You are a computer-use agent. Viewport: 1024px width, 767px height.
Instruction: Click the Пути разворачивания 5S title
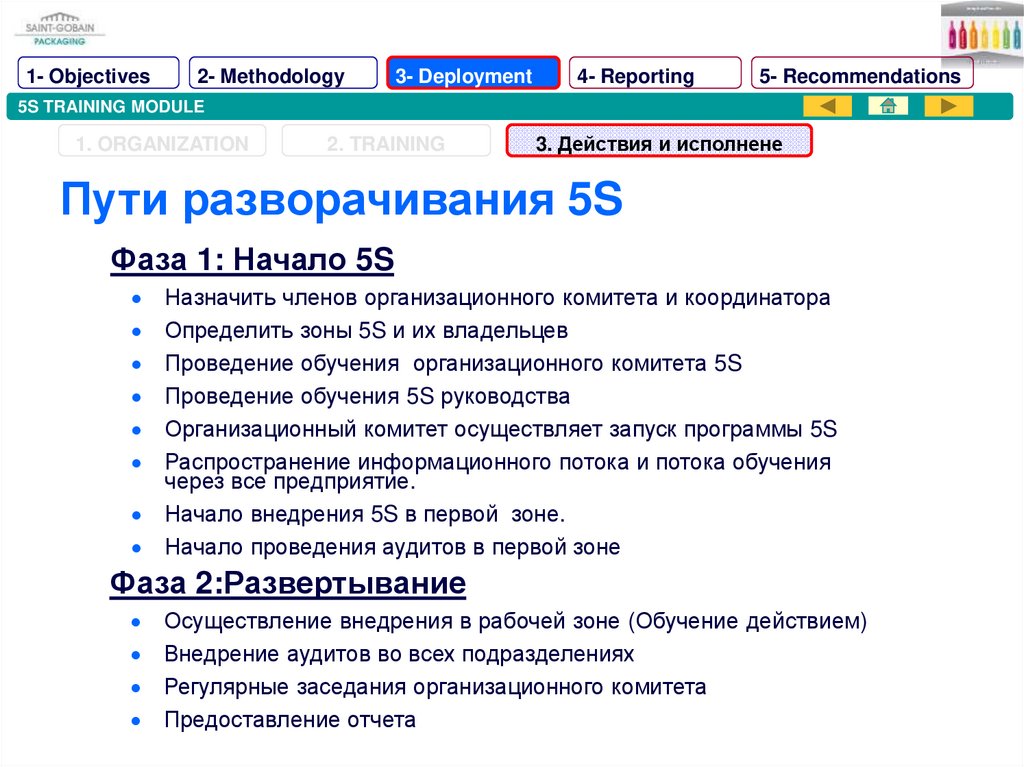342,200
